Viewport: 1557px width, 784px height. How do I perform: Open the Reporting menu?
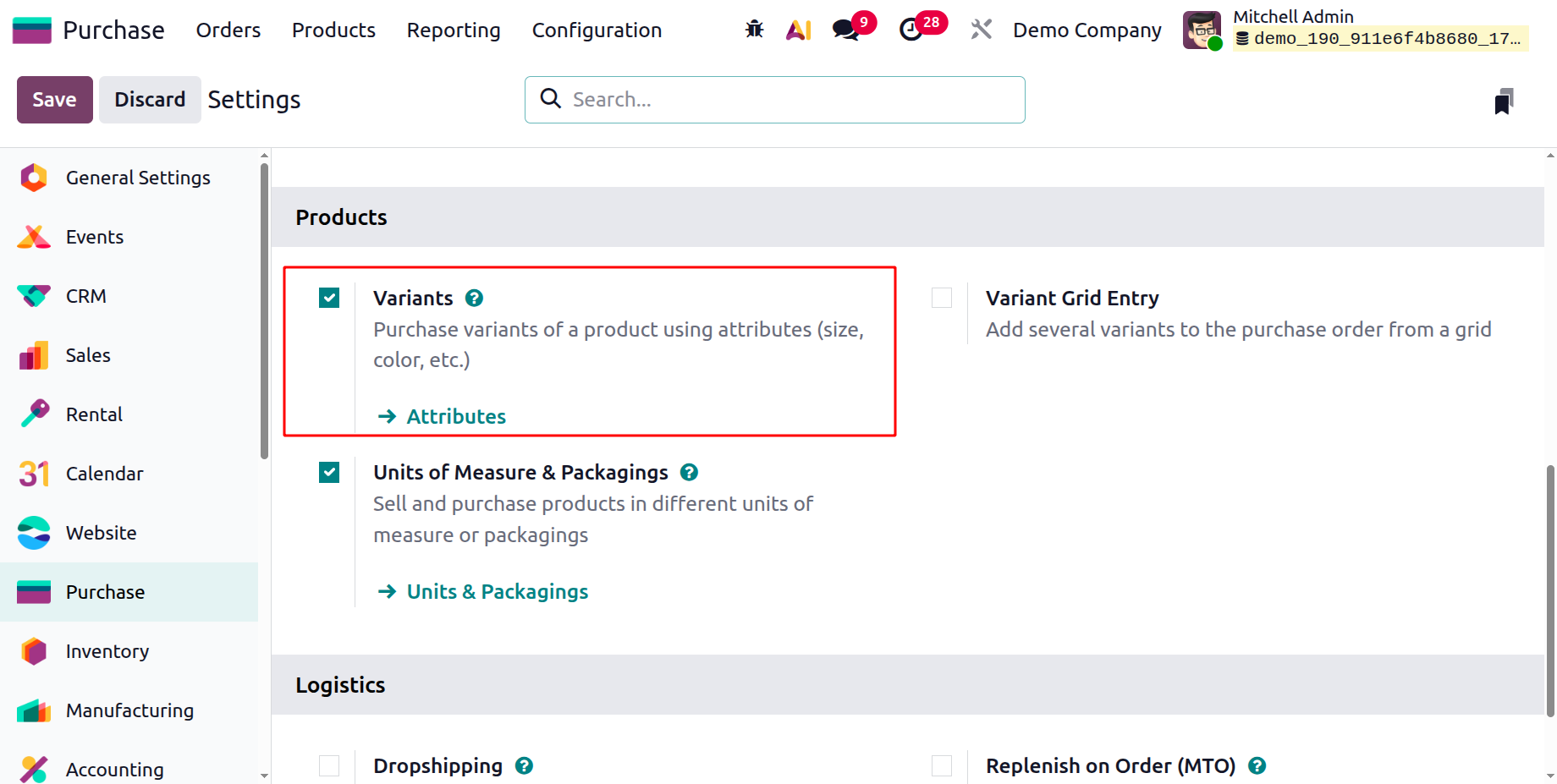453,30
